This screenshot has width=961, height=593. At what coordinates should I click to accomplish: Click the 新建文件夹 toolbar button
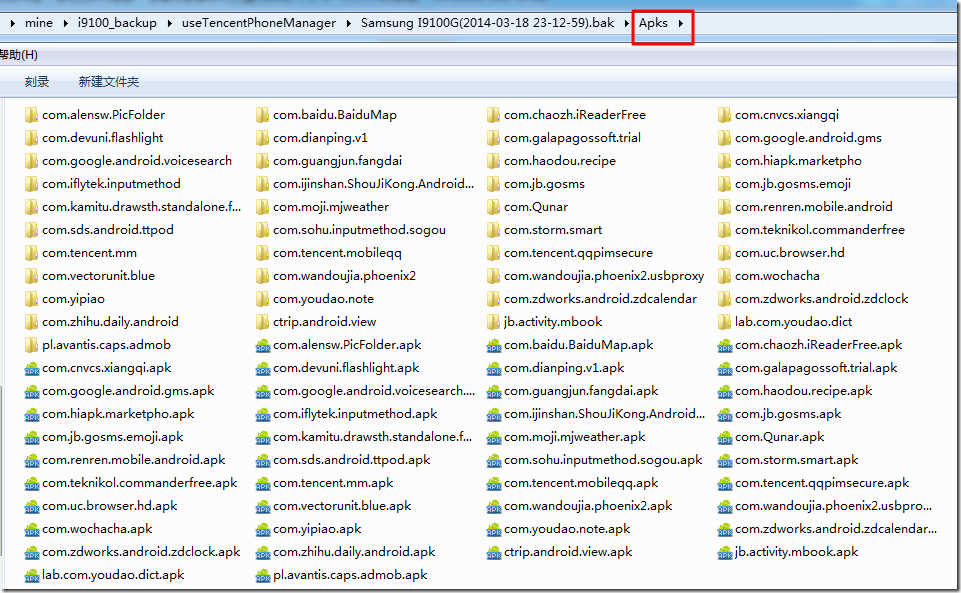point(108,82)
